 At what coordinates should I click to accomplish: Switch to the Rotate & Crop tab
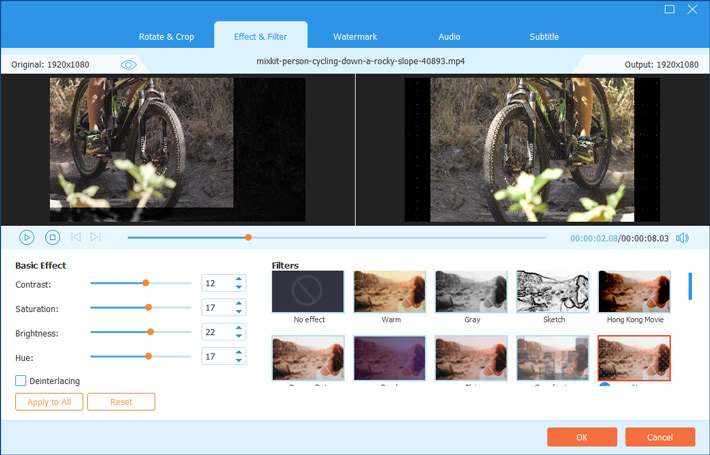[x=166, y=37]
